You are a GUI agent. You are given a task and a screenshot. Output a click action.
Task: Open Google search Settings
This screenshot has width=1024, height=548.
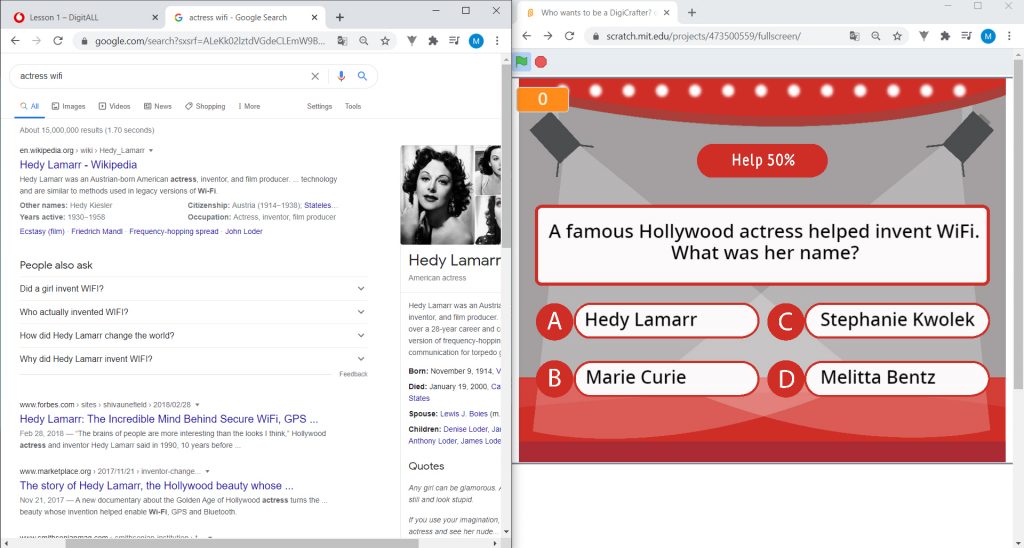point(319,106)
